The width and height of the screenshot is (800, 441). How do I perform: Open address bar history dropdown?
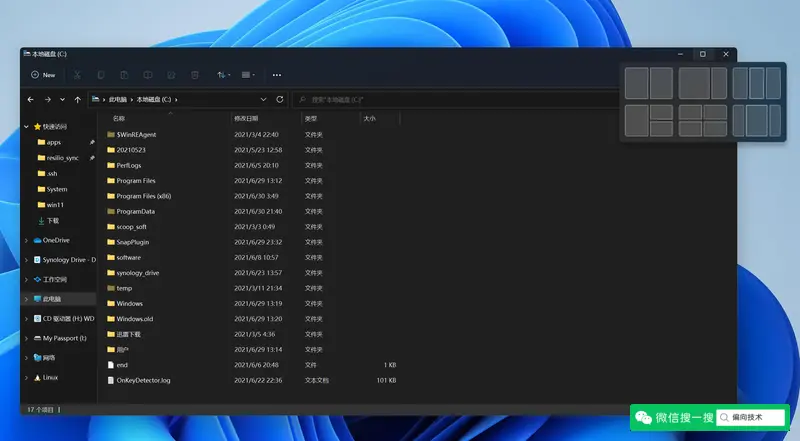(x=263, y=100)
